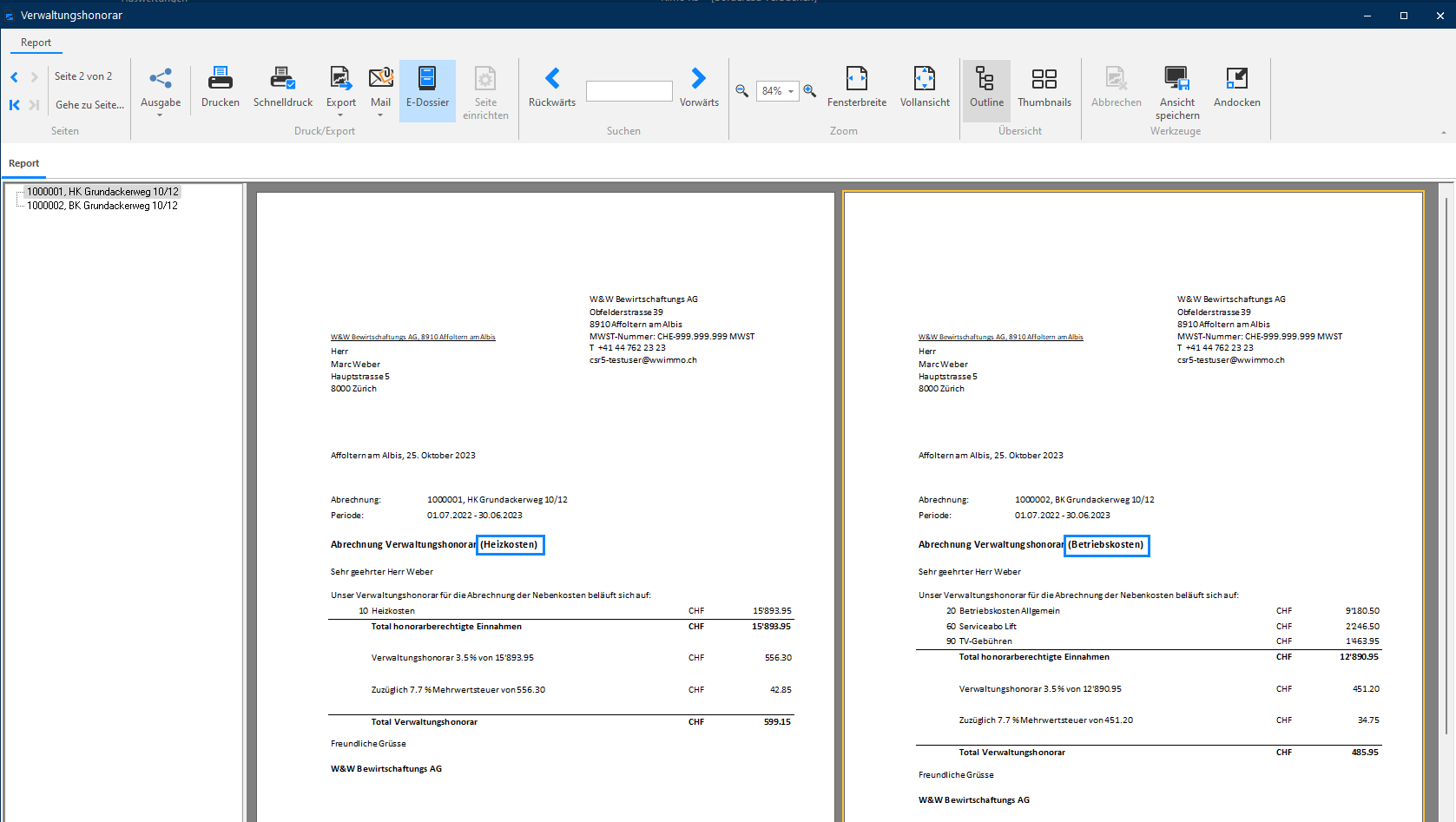
Task: Click in the Suchen search field
Action: click(629, 91)
